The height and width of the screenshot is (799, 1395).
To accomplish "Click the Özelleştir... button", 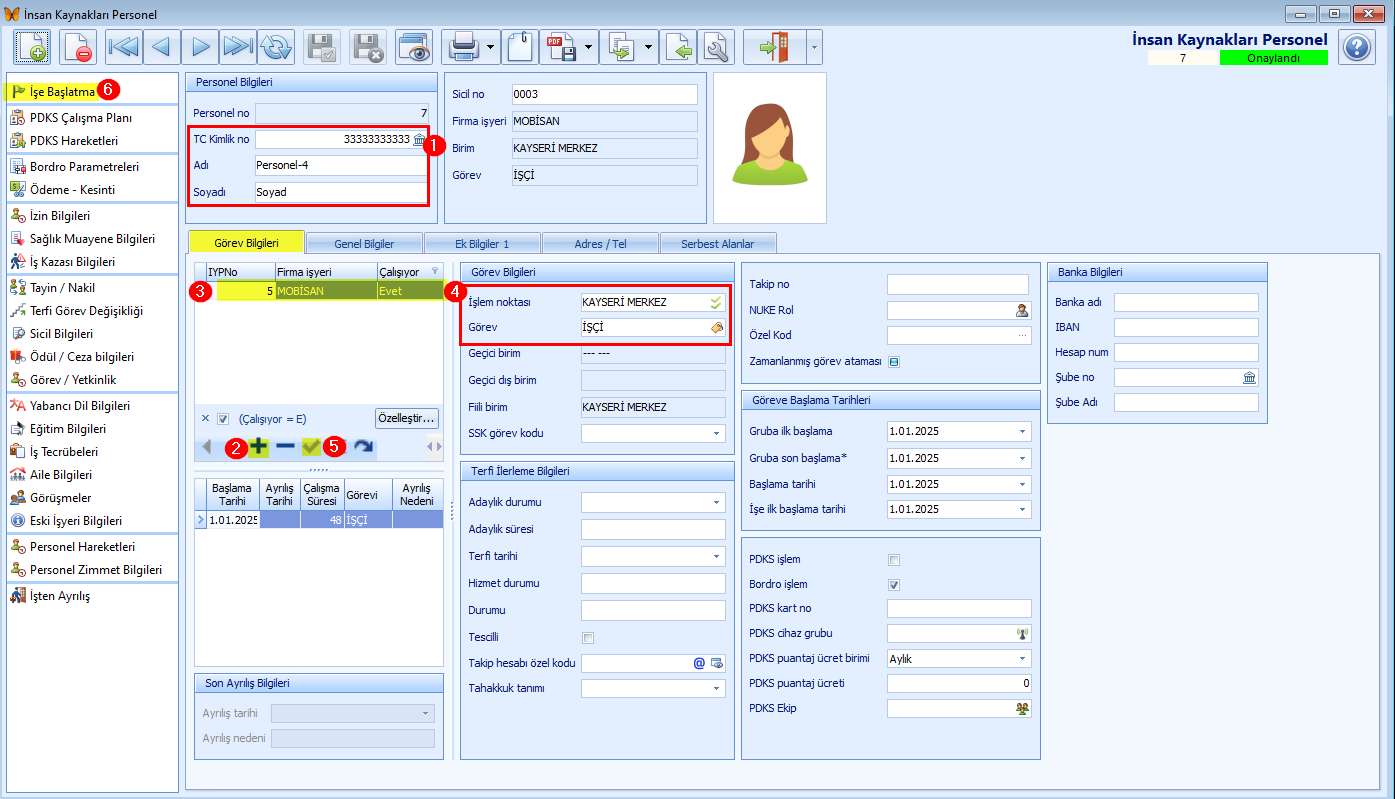I will coord(408,418).
